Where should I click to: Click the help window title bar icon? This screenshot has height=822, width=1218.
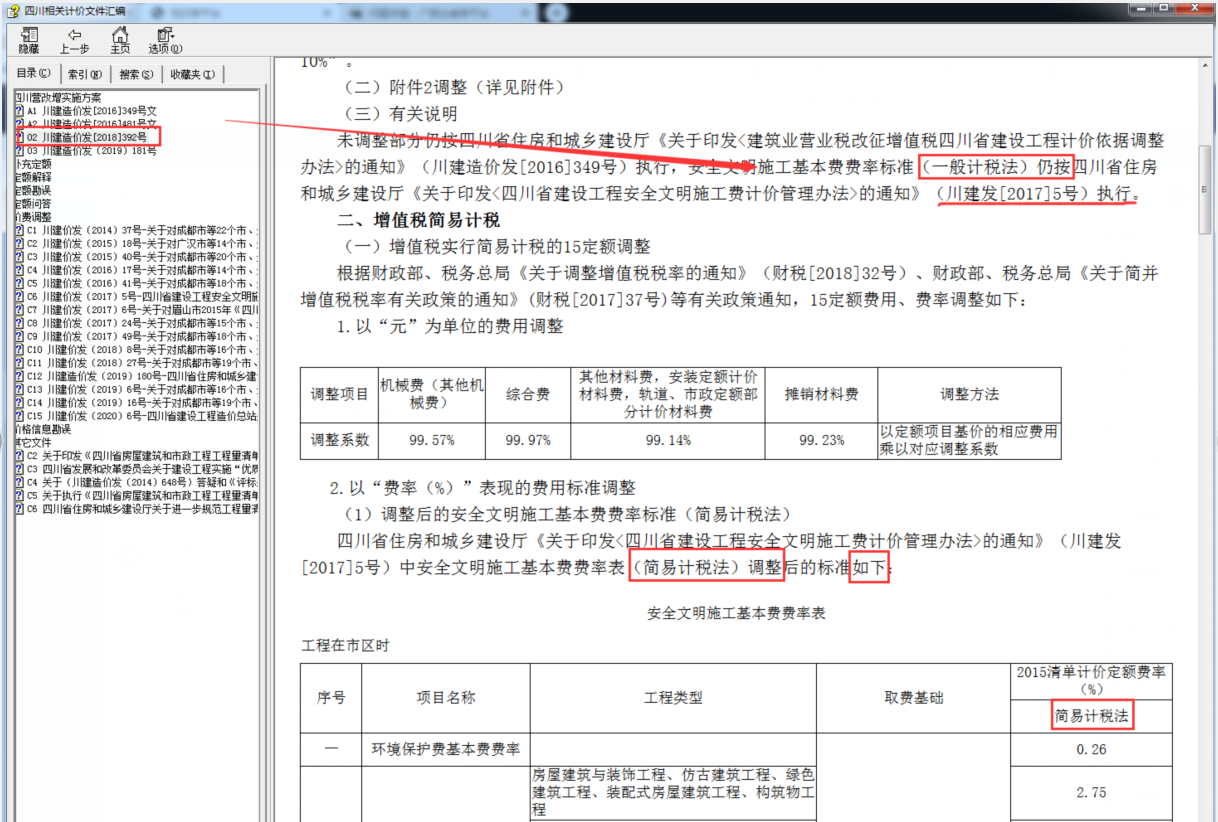click(12, 9)
